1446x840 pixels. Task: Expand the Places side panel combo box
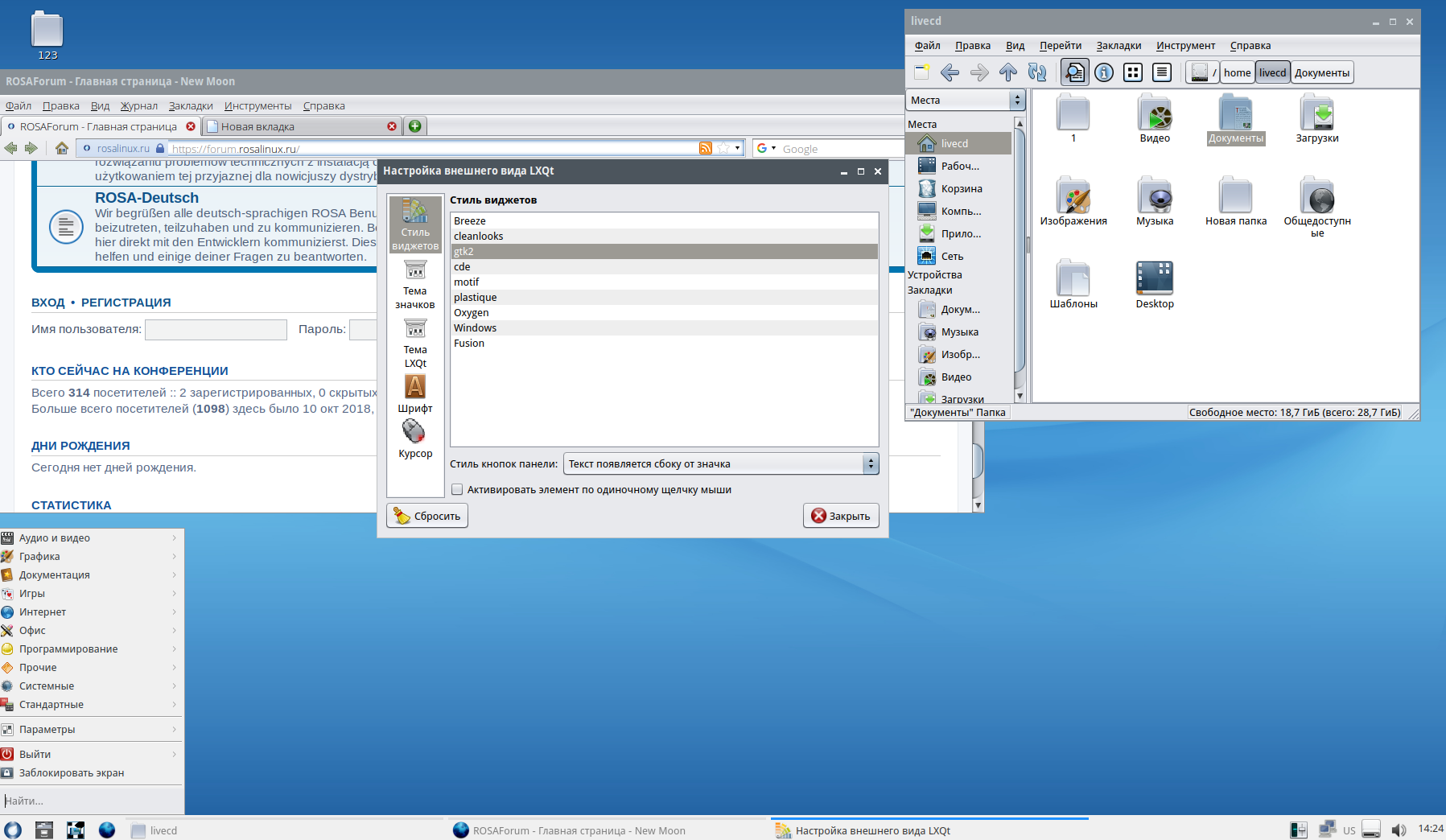tap(966, 100)
